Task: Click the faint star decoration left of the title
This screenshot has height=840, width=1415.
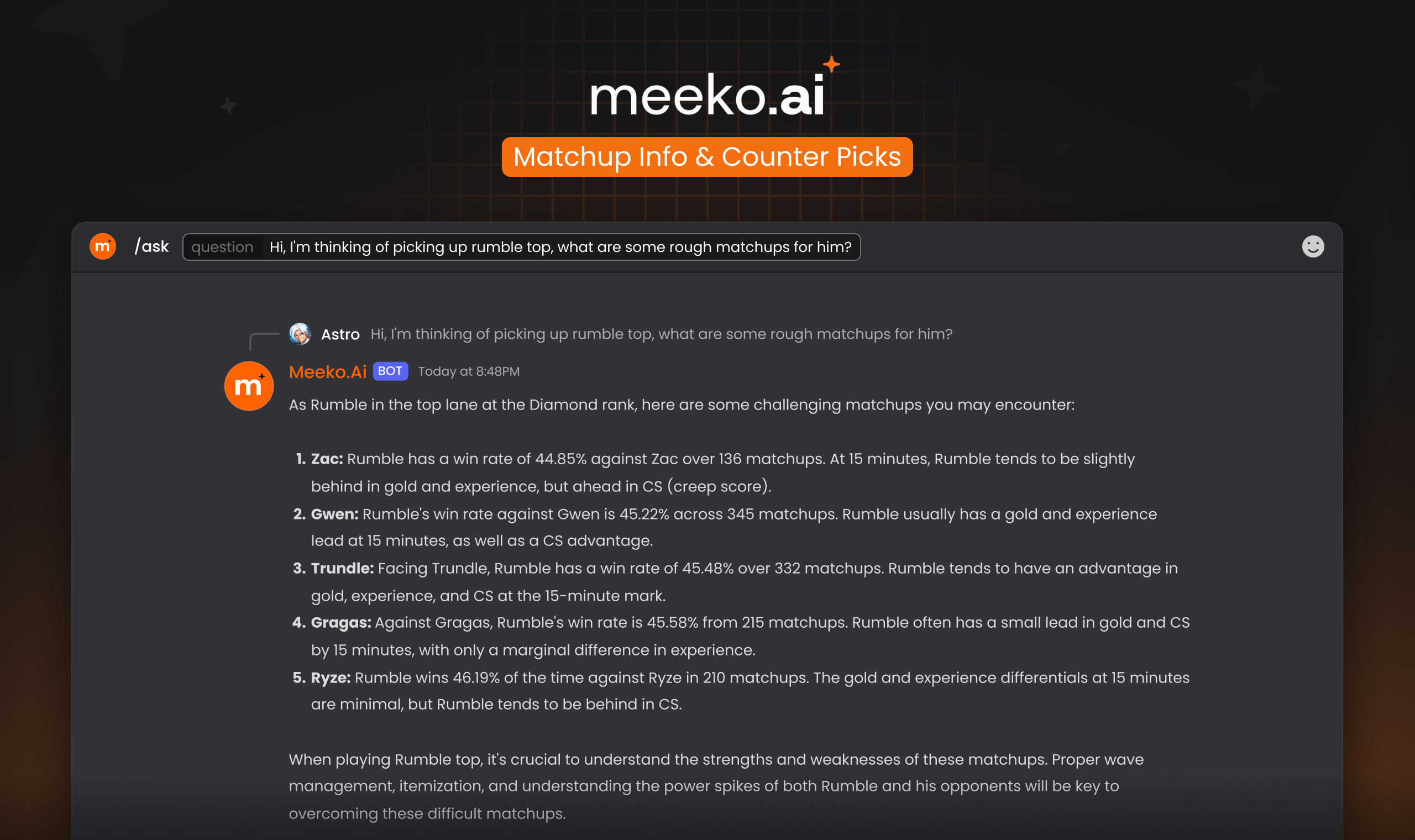Action: coord(228,106)
